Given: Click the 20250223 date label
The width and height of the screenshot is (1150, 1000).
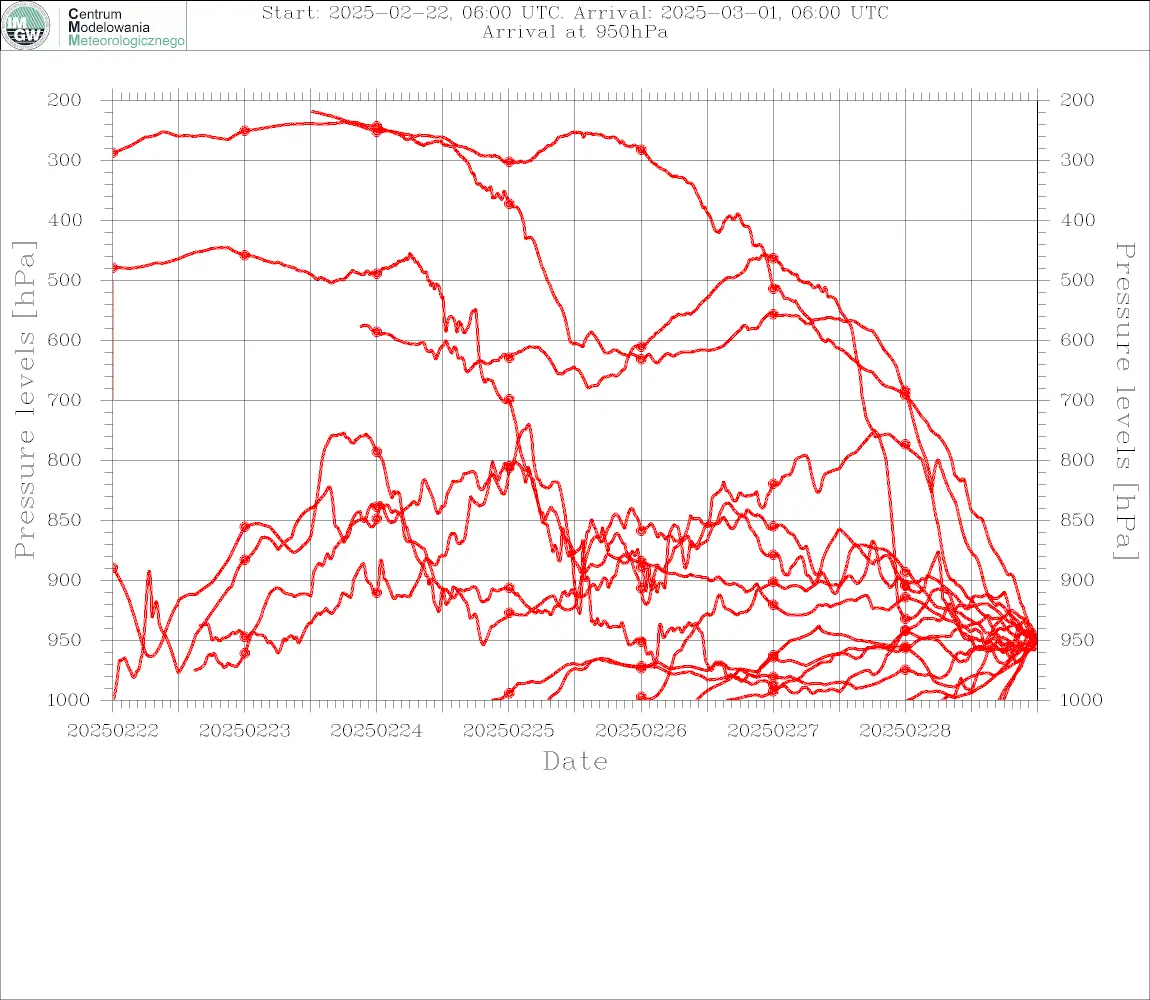Looking at the screenshot, I should (x=245, y=731).
